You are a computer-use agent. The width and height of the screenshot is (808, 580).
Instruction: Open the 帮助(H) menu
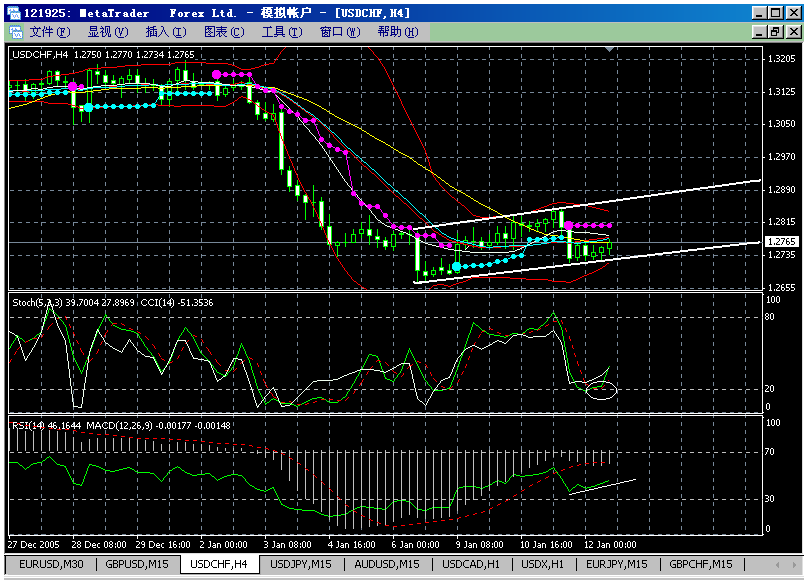tap(397, 32)
